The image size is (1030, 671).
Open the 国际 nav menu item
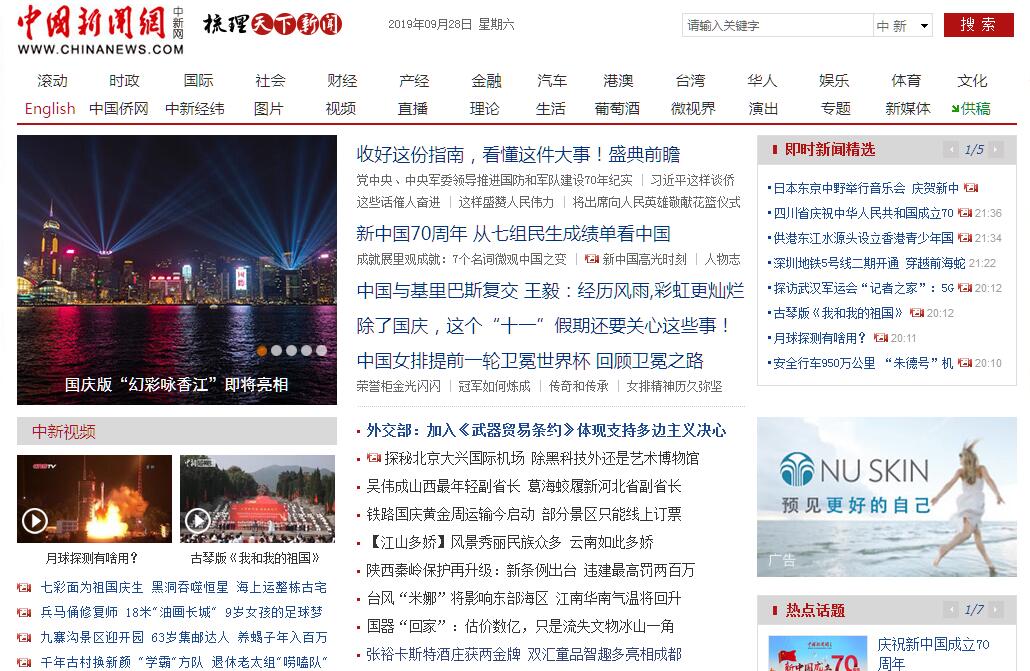(x=198, y=81)
